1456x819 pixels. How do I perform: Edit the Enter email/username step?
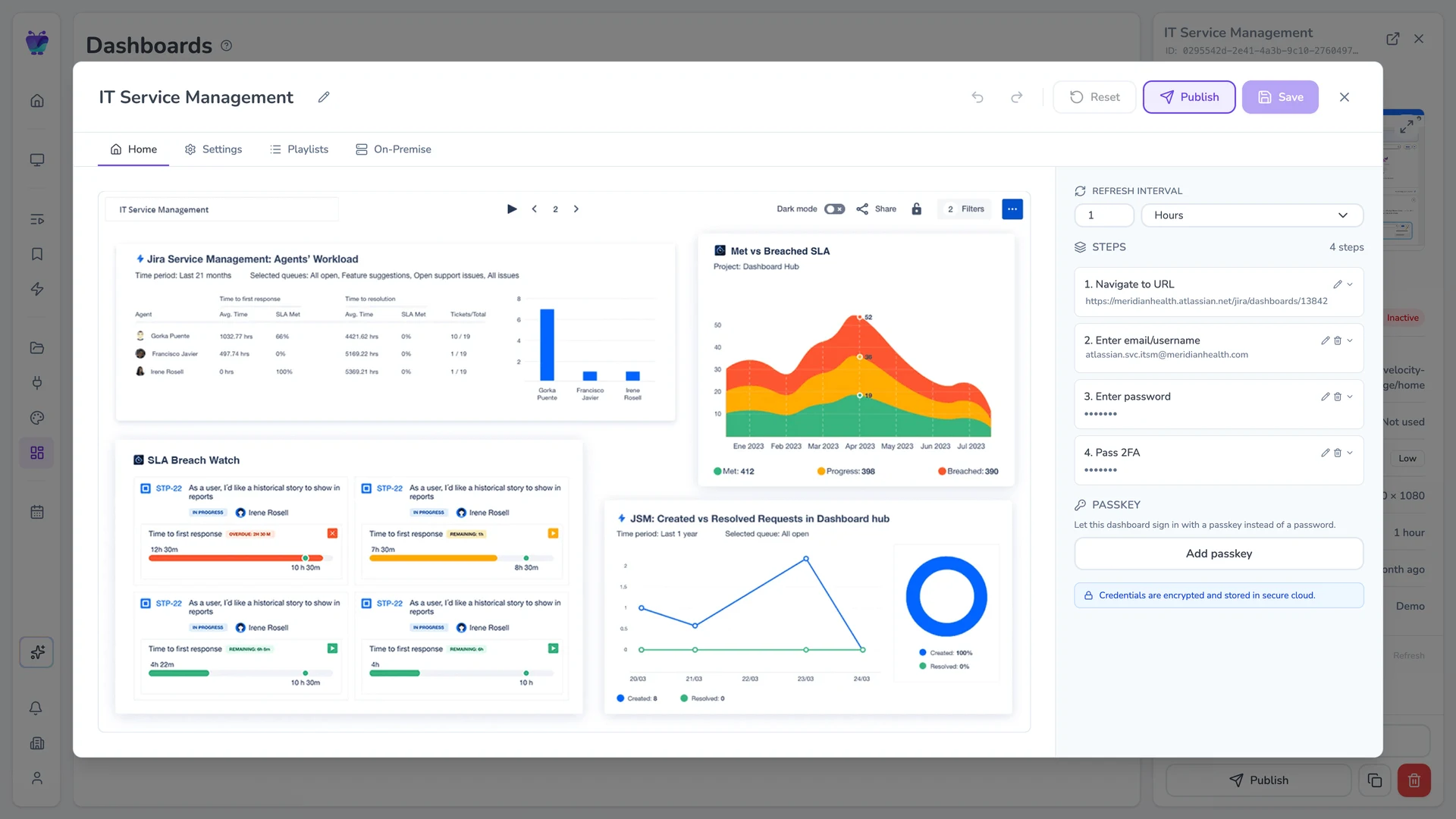click(x=1326, y=340)
